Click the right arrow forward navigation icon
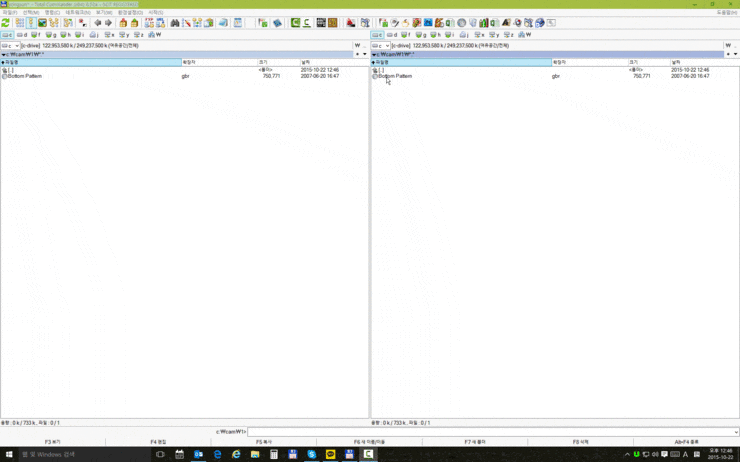Screen dimensions: 740x462 tap(108, 22)
